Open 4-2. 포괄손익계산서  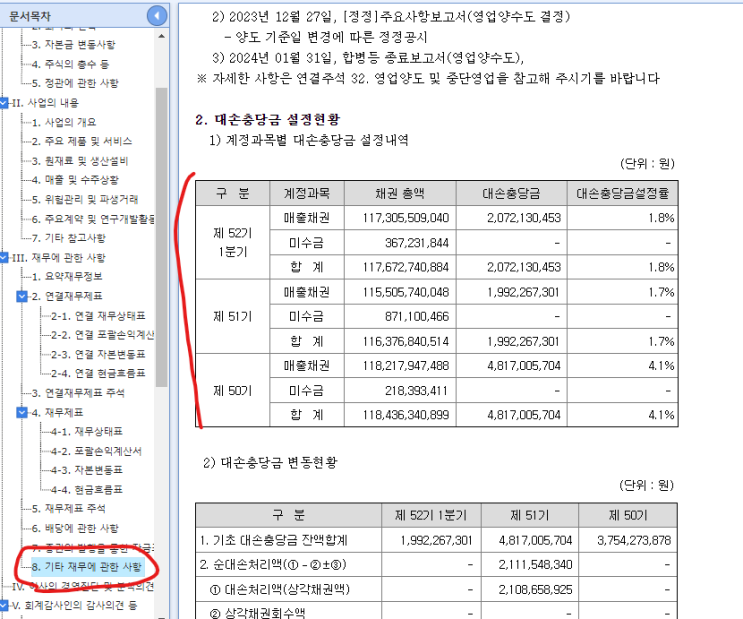(96, 451)
